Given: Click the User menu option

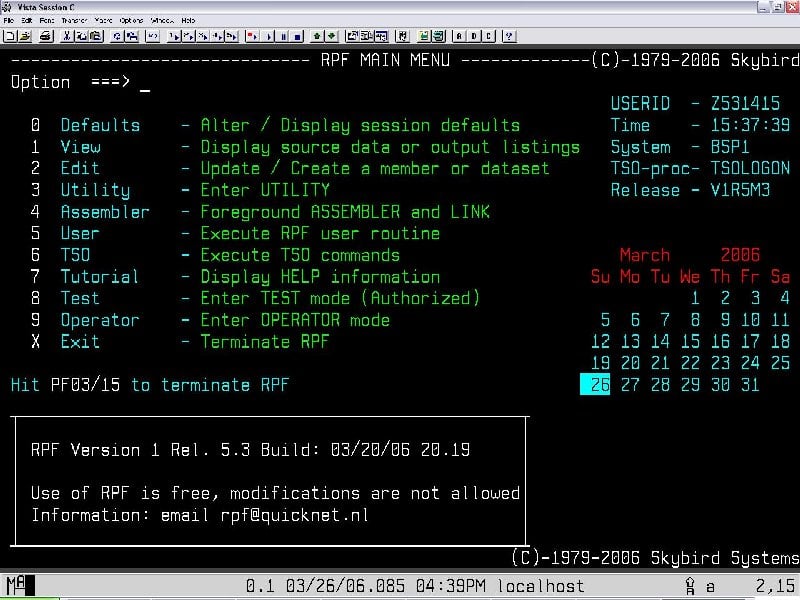Looking at the screenshot, I should point(80,233).
